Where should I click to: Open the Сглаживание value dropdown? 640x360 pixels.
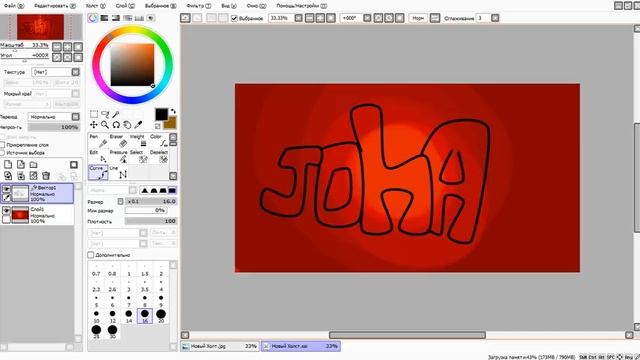point(495,18)
